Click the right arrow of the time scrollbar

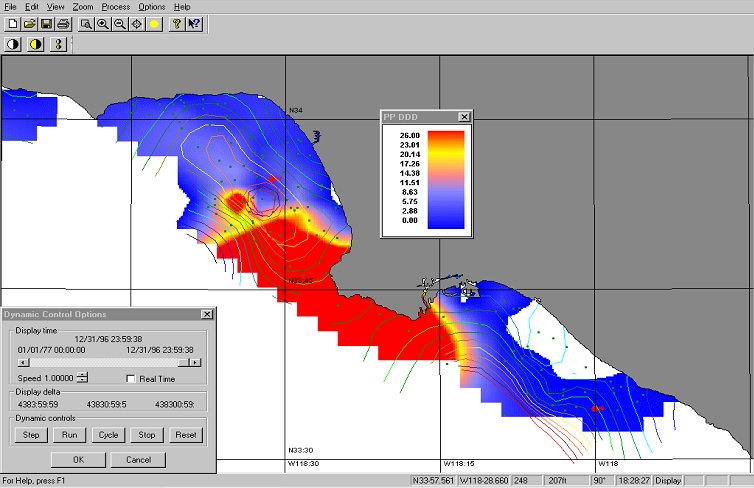point(196,362)
